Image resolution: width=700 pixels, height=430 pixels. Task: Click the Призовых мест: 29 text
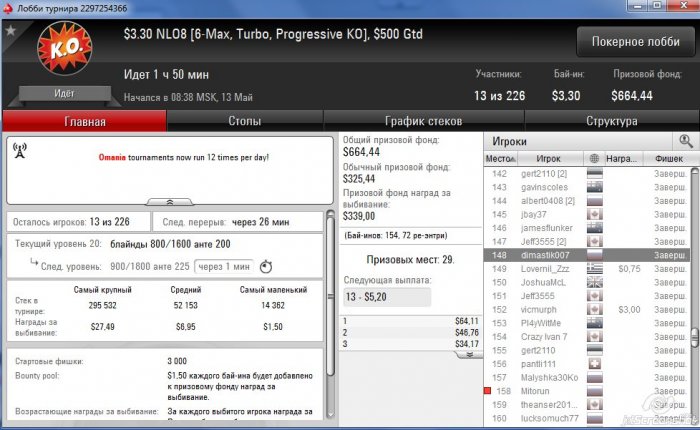point(410,259)
